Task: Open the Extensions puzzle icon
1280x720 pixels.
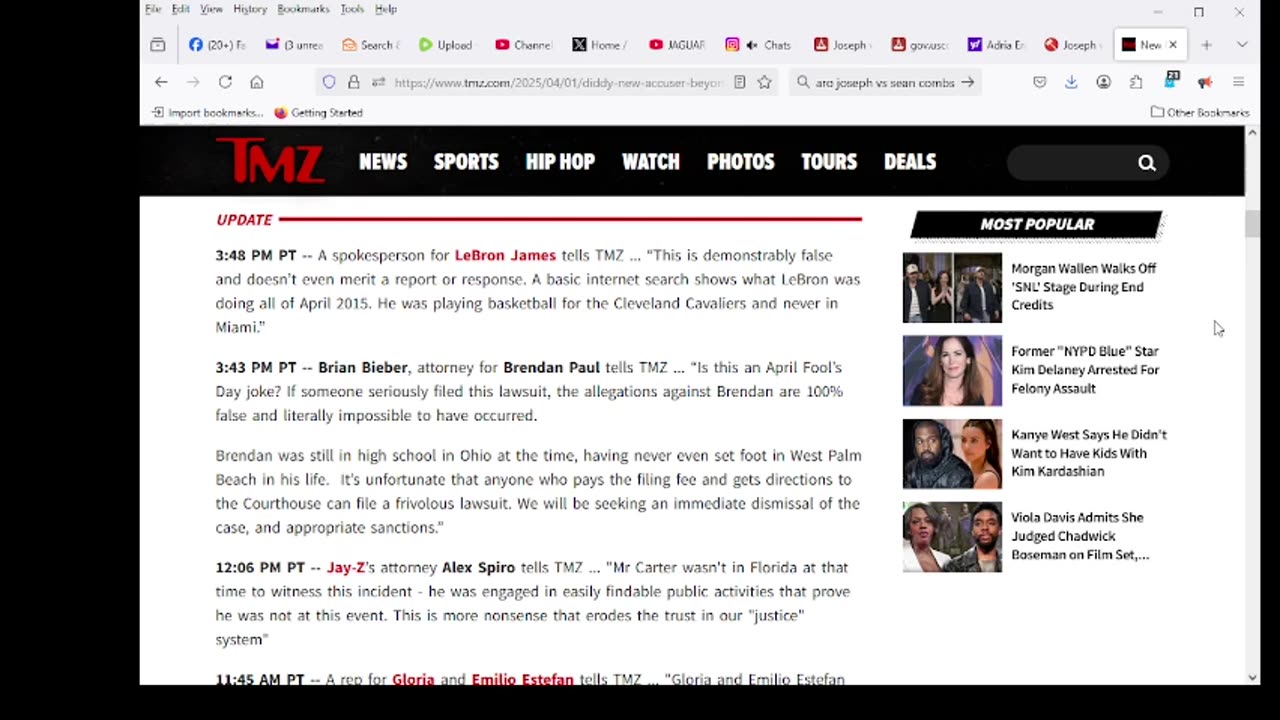Action: 1136,82
